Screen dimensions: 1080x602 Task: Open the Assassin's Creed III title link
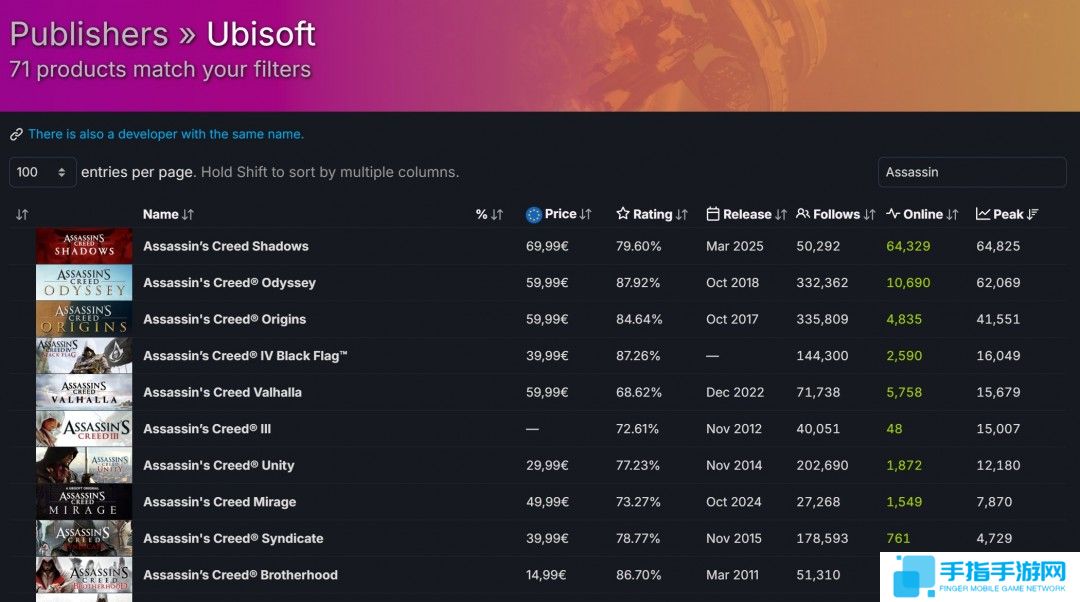tap(207, 428)
